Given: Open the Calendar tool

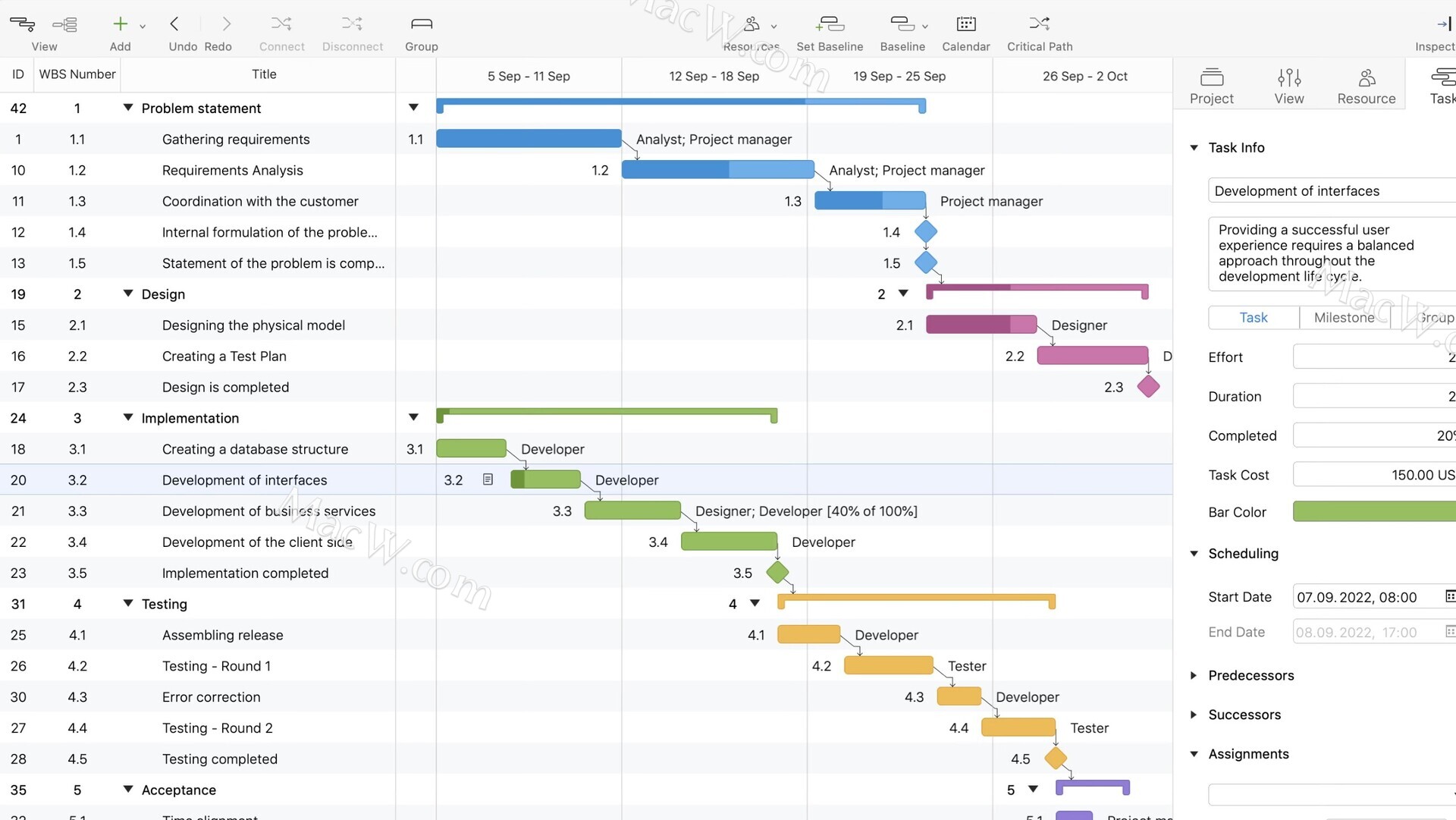Looking at the screenshot, I should (965, 24).
